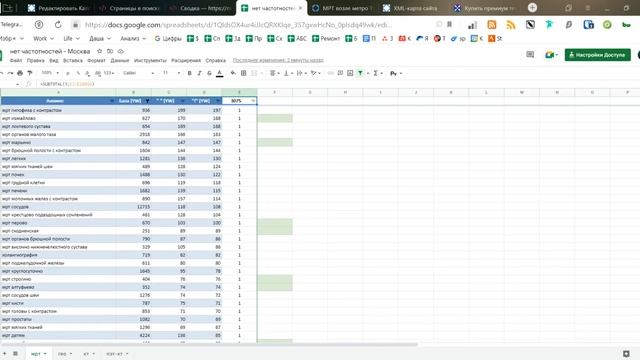Toggle the green filter icon

coord(360,73)
